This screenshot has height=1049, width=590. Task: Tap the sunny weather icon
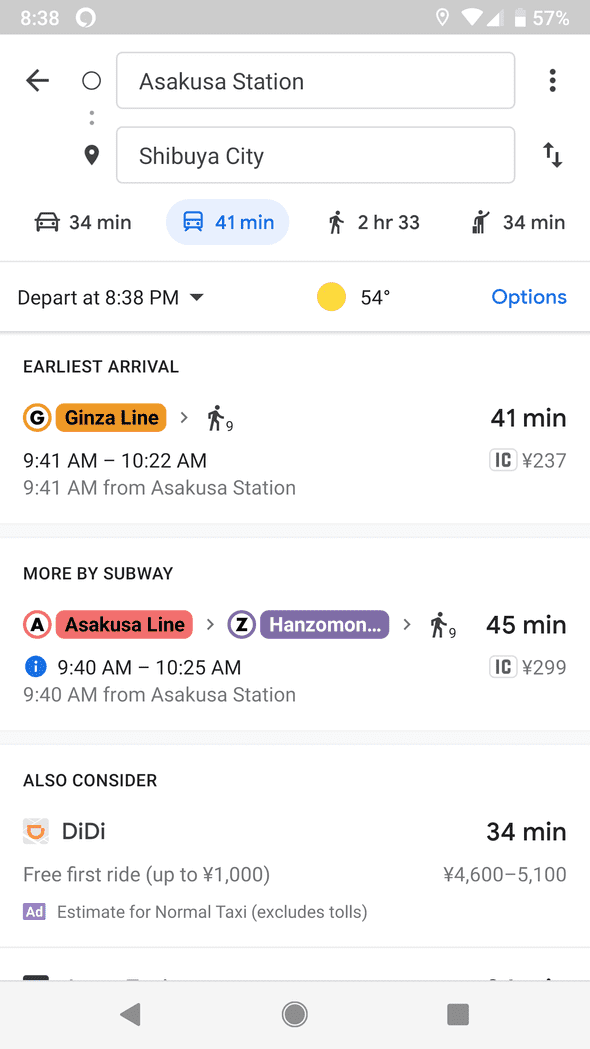[331, 297]
